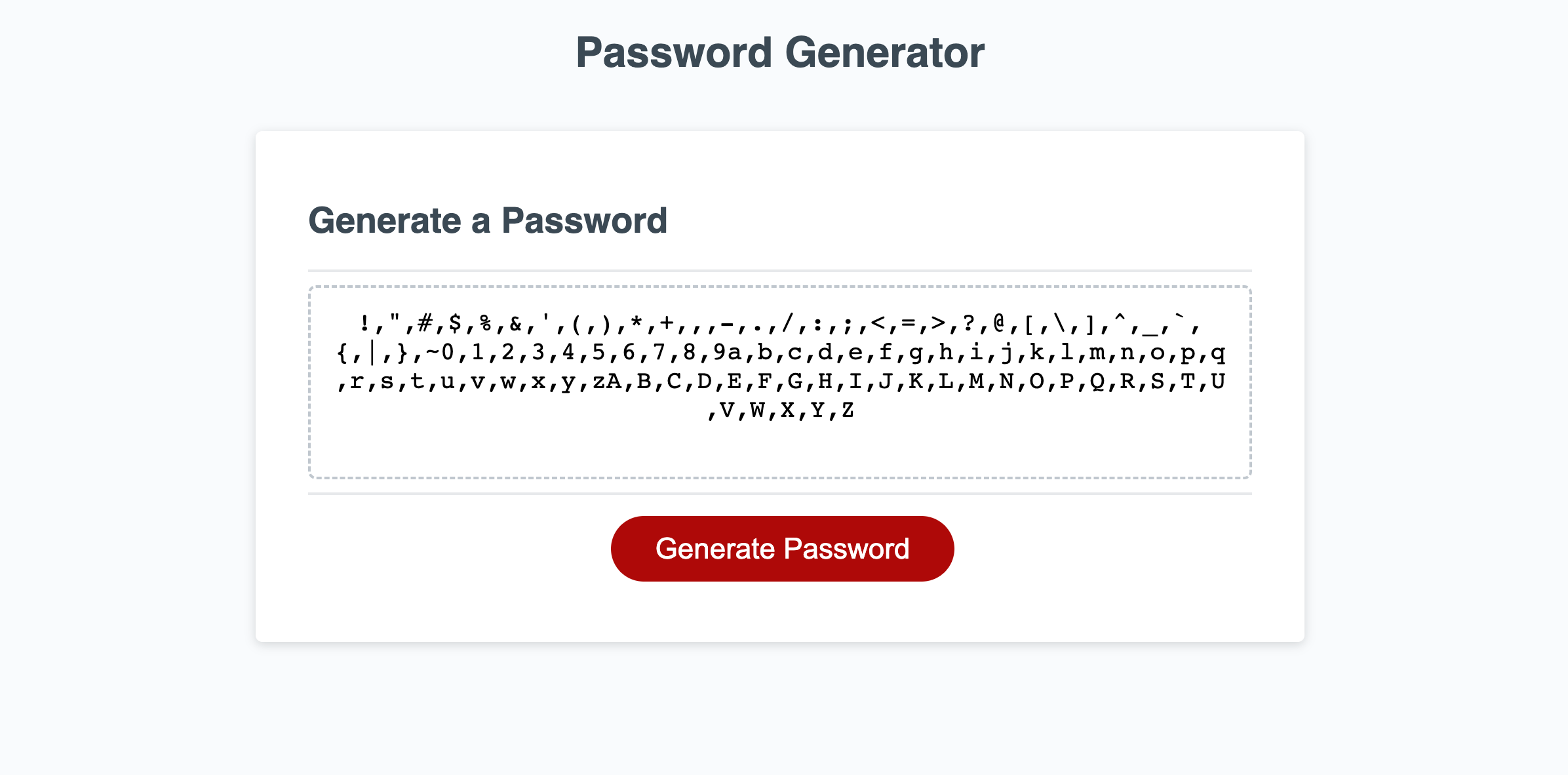Click the 'Generate a Password' heading
Screen dimensions: 1568x775
[x=489, y=221]
